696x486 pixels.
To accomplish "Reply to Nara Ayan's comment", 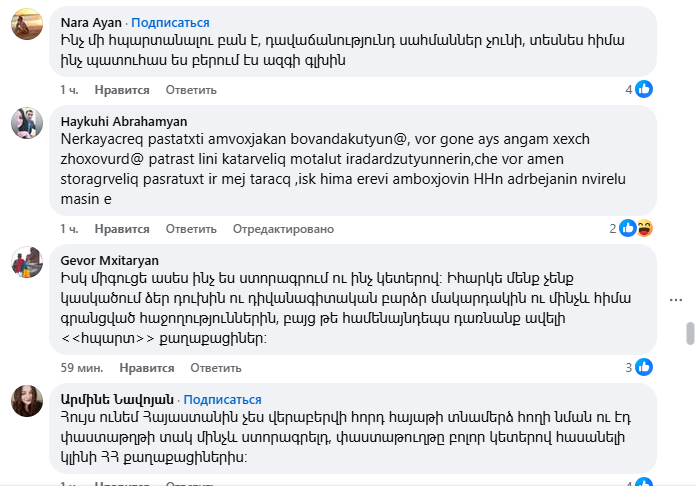I will (183, 90).
